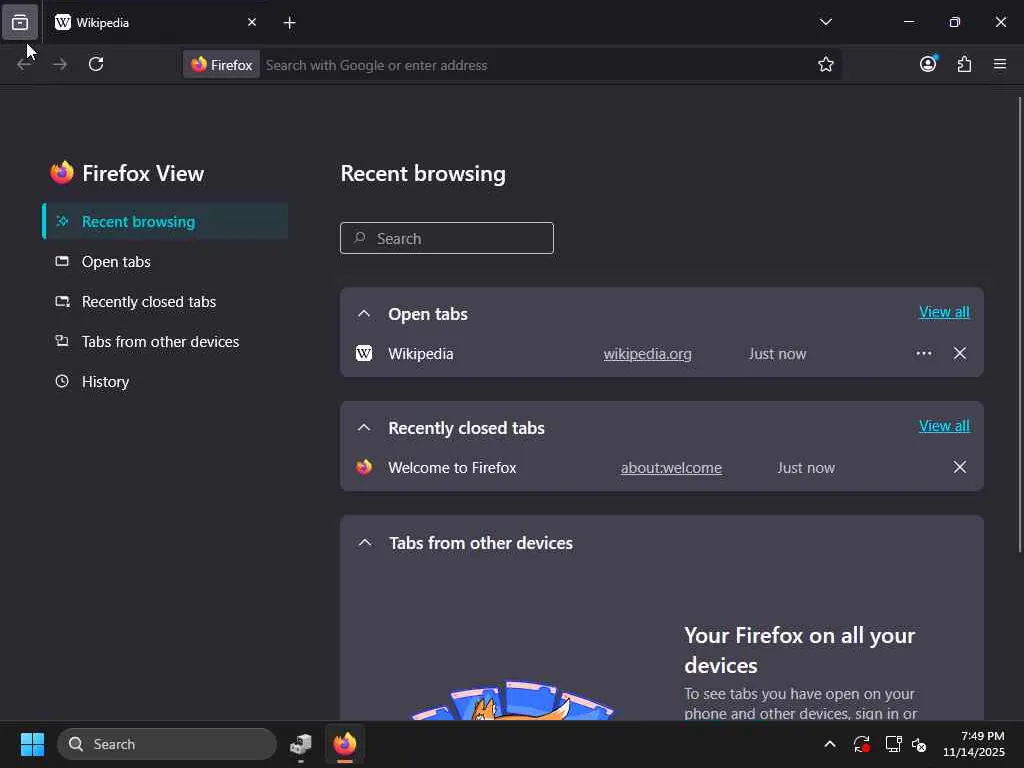
Task: Open the installer app in taskbar
Action: (301, 744)
